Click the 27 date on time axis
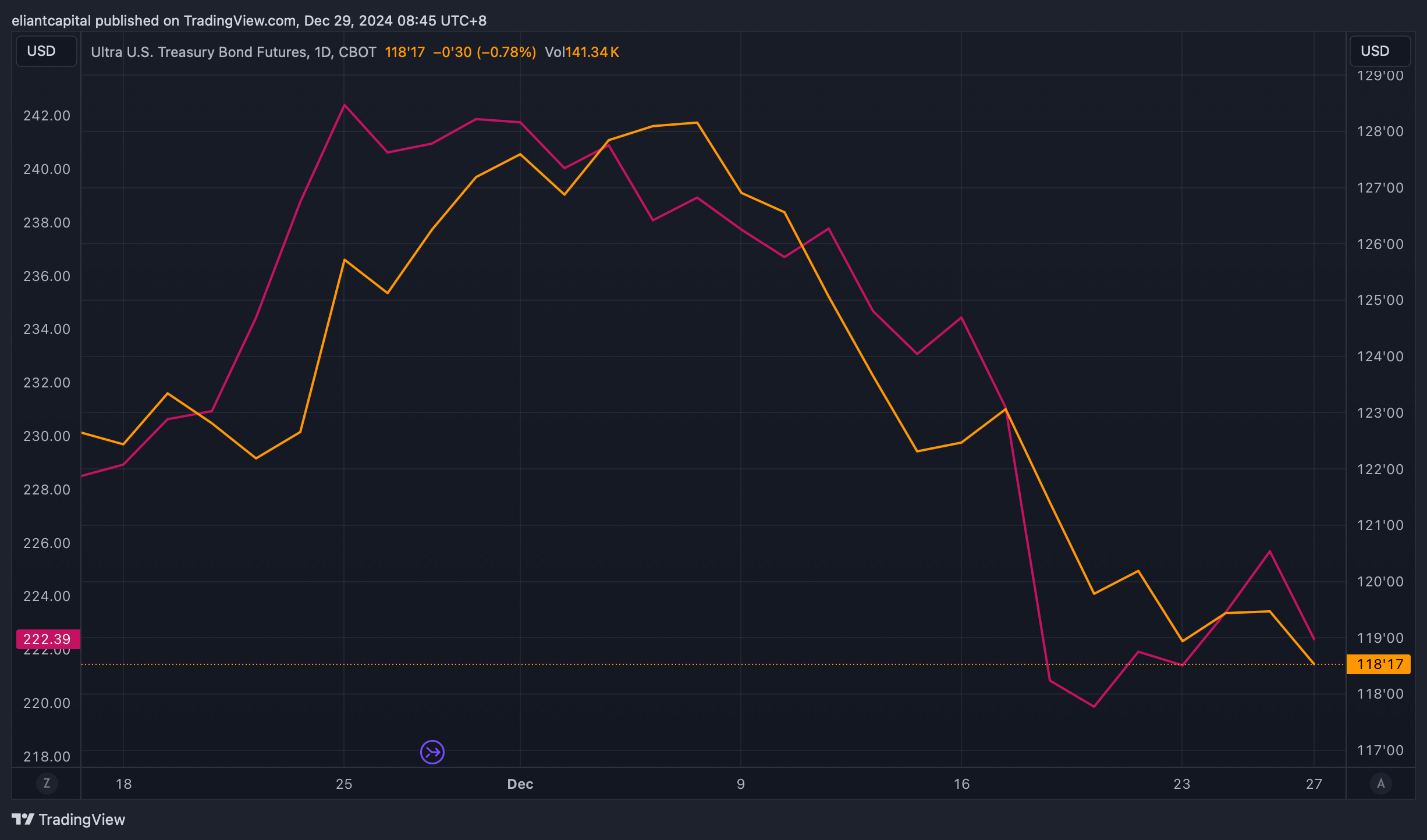 pyautogui.click(x=1314, y=784)
